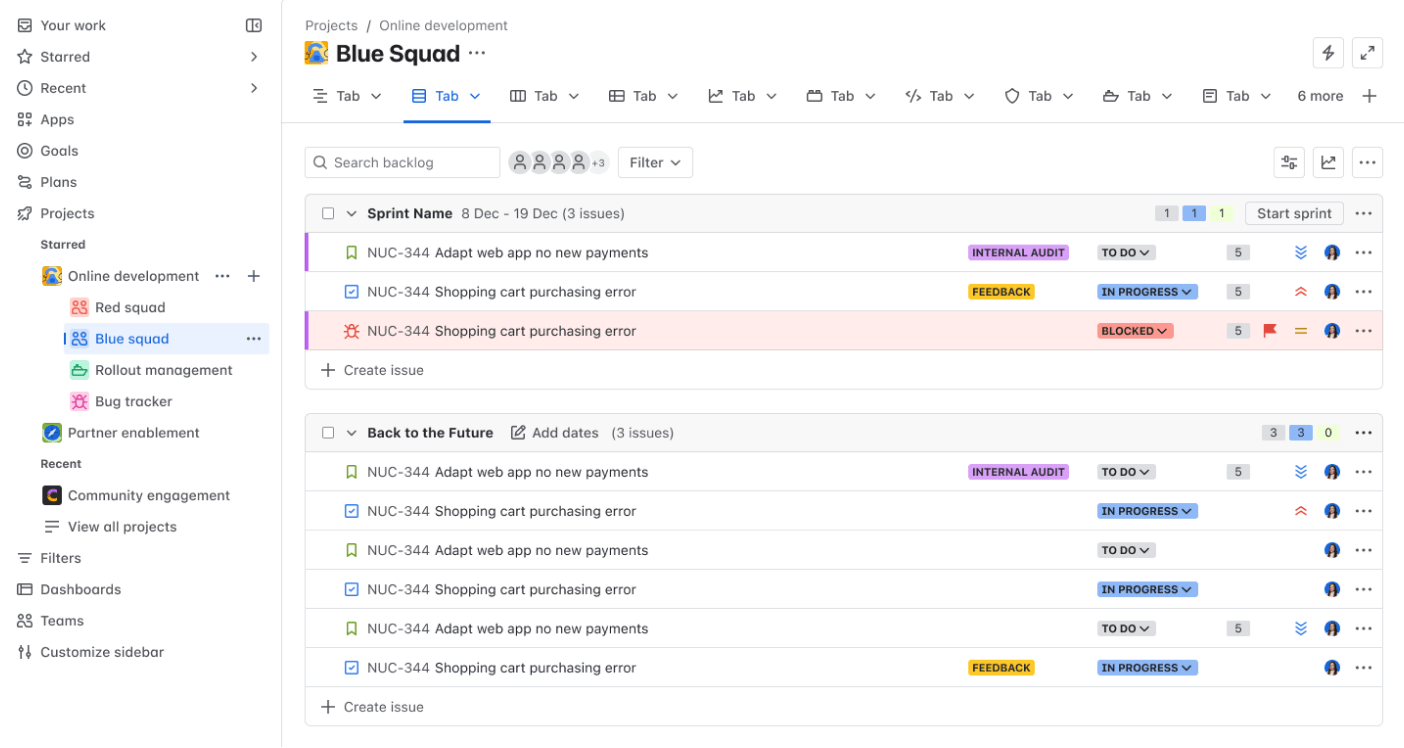Screen dimensions: 1404x748
Task: Click the red flag on the blocked issue
Action: click(1270, 330)
